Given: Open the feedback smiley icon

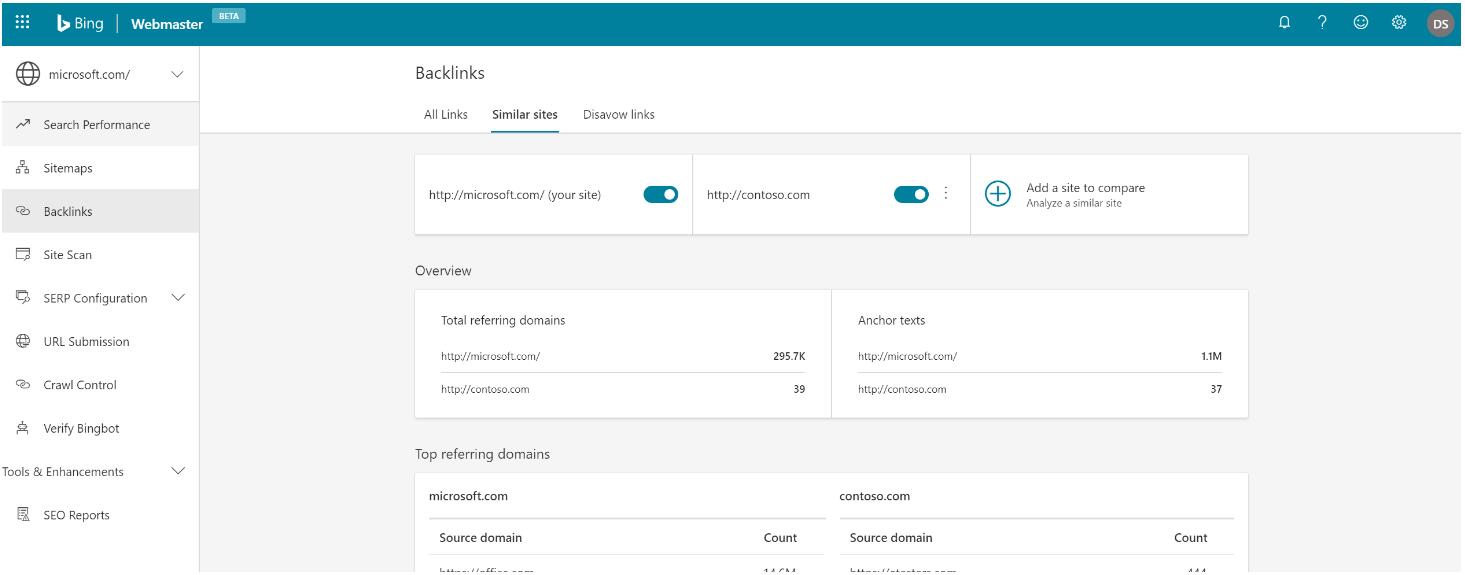Looking at the screenshot, I should point(1361,23).
